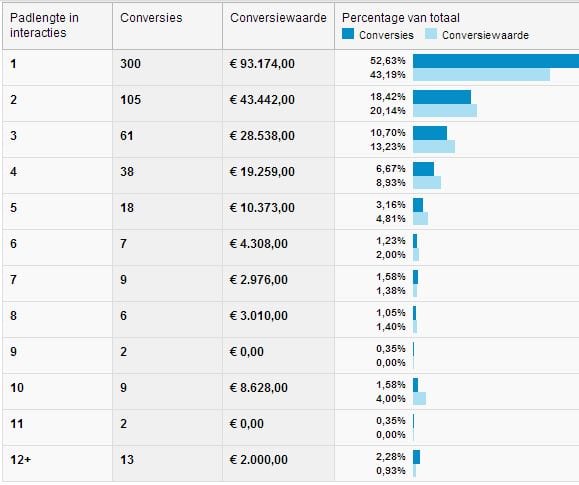Click the 43,19% light blue bar
Screen dimensions: 579x485
(482, 75)
